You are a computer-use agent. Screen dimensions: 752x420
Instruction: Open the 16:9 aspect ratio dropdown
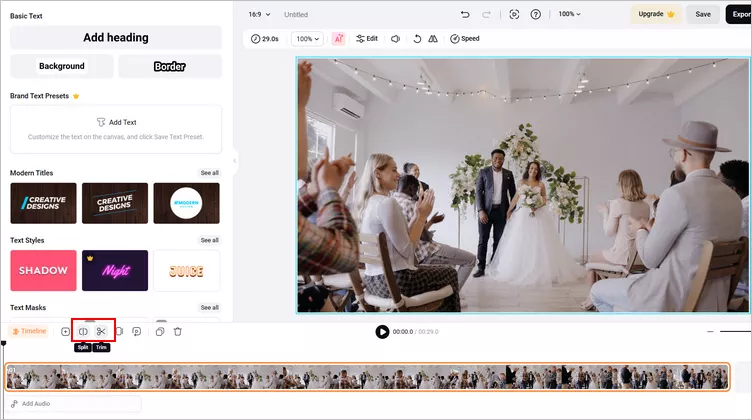point(259,14)
